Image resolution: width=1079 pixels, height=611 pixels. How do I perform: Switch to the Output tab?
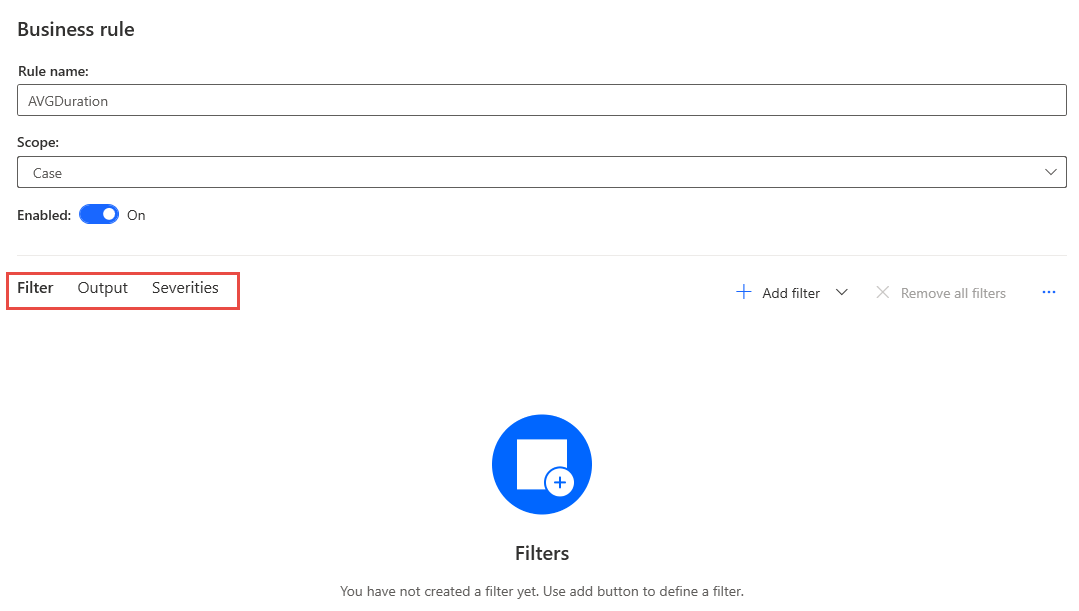coord(102,287)
